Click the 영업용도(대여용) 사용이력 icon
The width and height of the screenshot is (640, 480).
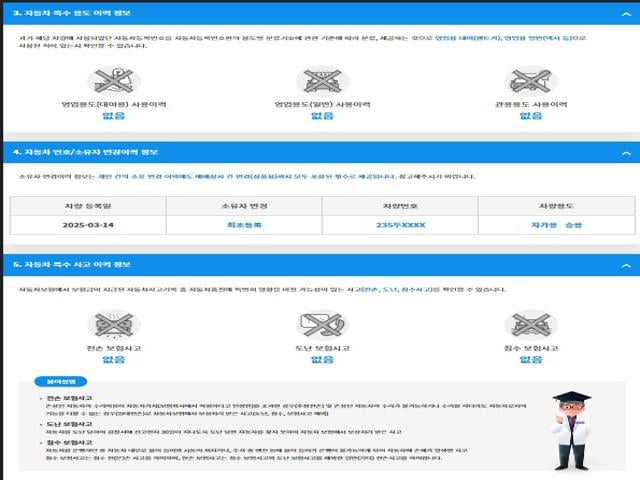tap(113, 80)
